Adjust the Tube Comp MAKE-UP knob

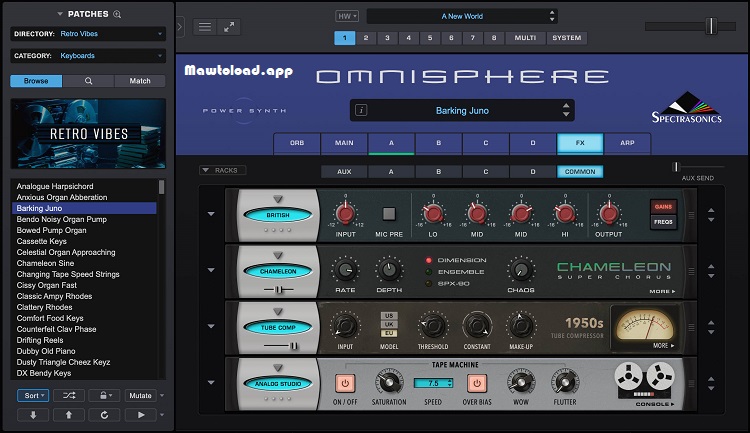pyautogui.click(x=521, y=326)
